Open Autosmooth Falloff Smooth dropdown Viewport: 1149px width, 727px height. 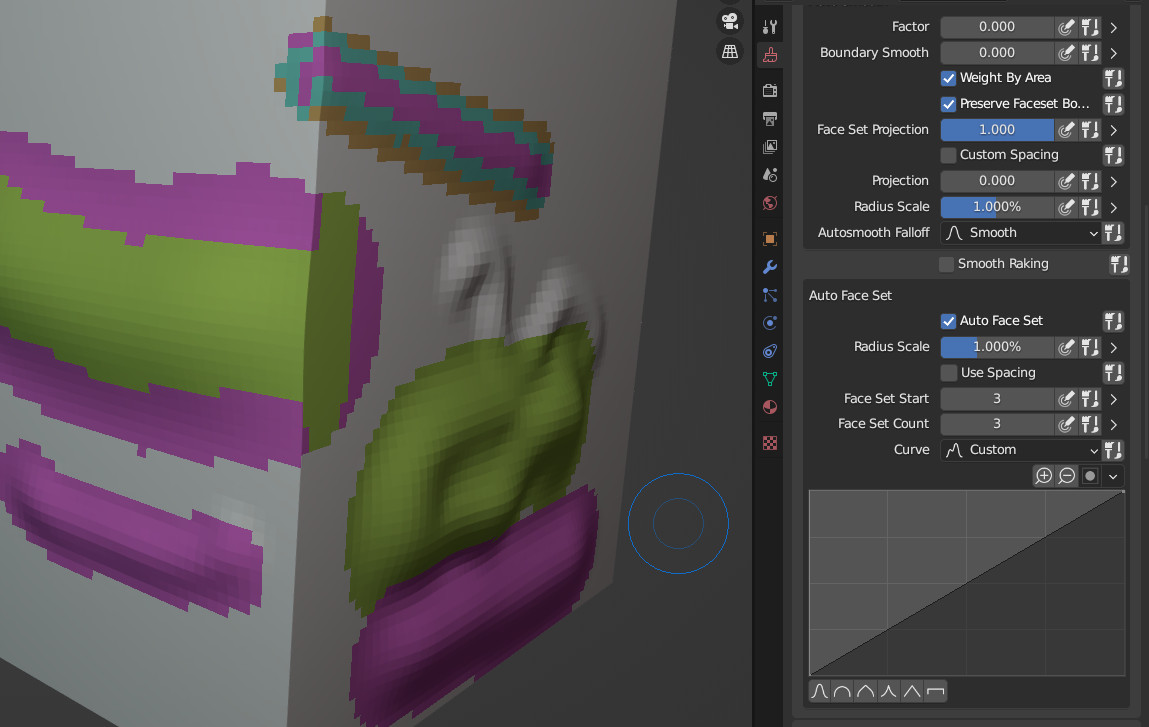1021,233
